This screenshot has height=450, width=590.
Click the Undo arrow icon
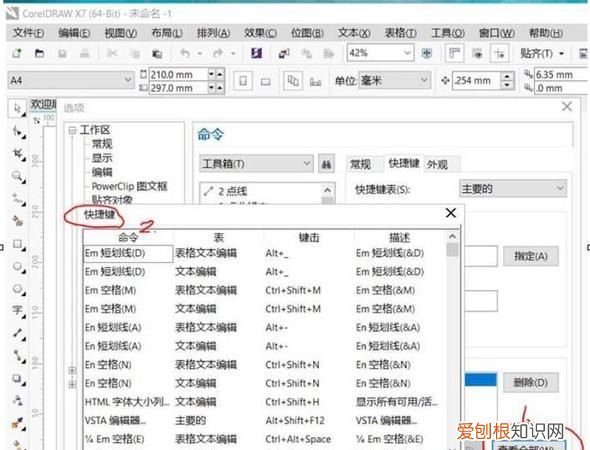(185, 53)
